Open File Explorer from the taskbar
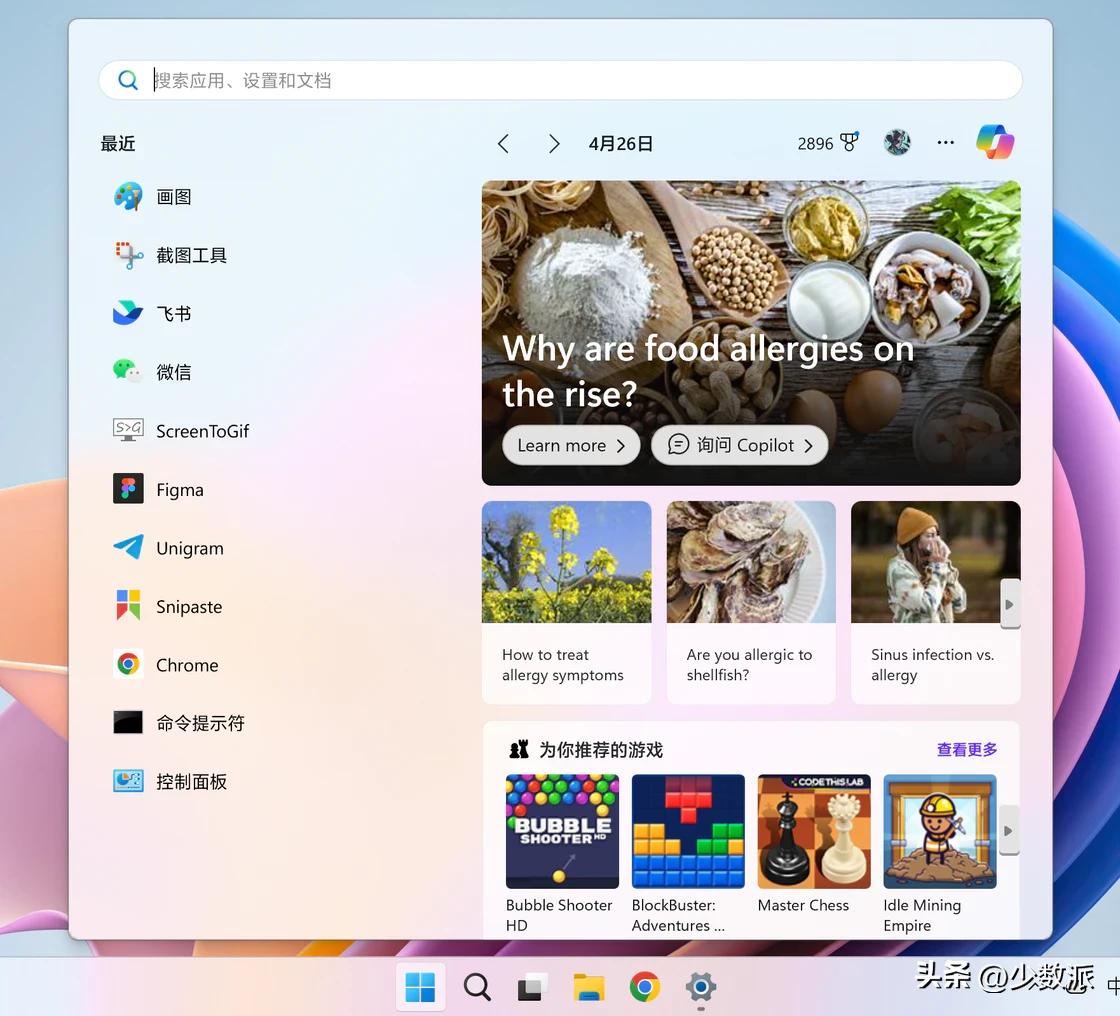The height and width of the screenshot is (1016, 1120). click(x=589, y=987)
